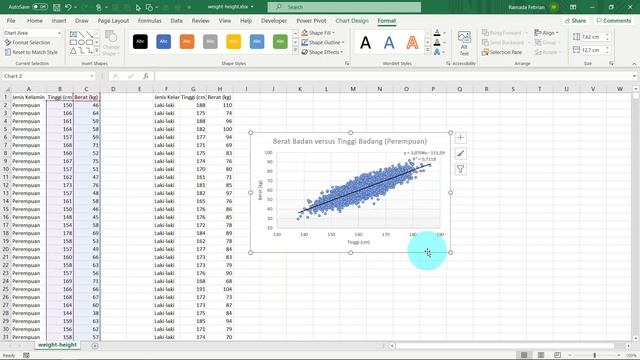Switch to the Page Layout tab

[x=113, y=20]
